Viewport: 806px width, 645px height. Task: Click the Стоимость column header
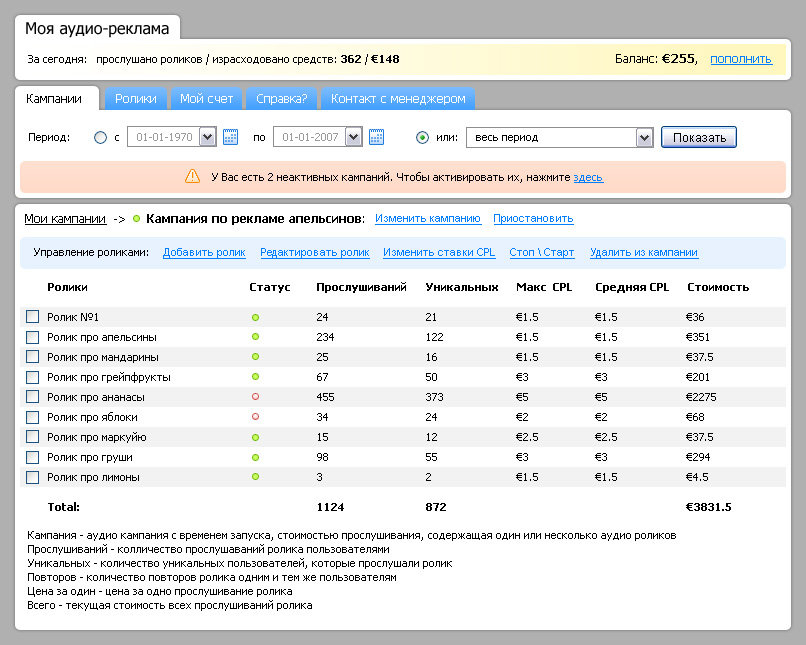(x=718, y=287)
